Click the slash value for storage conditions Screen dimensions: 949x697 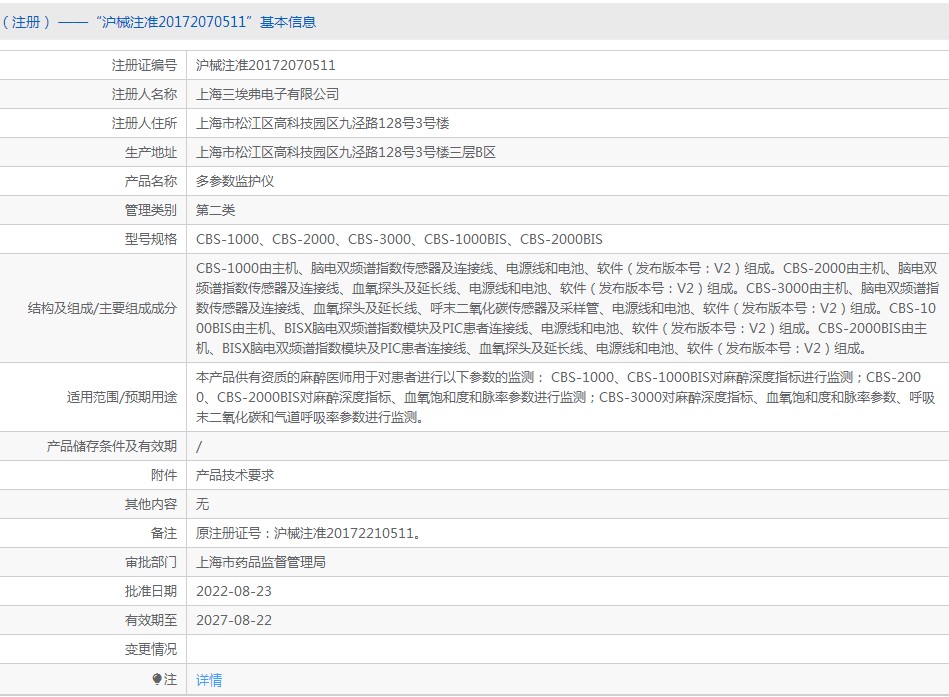[199, 447]
